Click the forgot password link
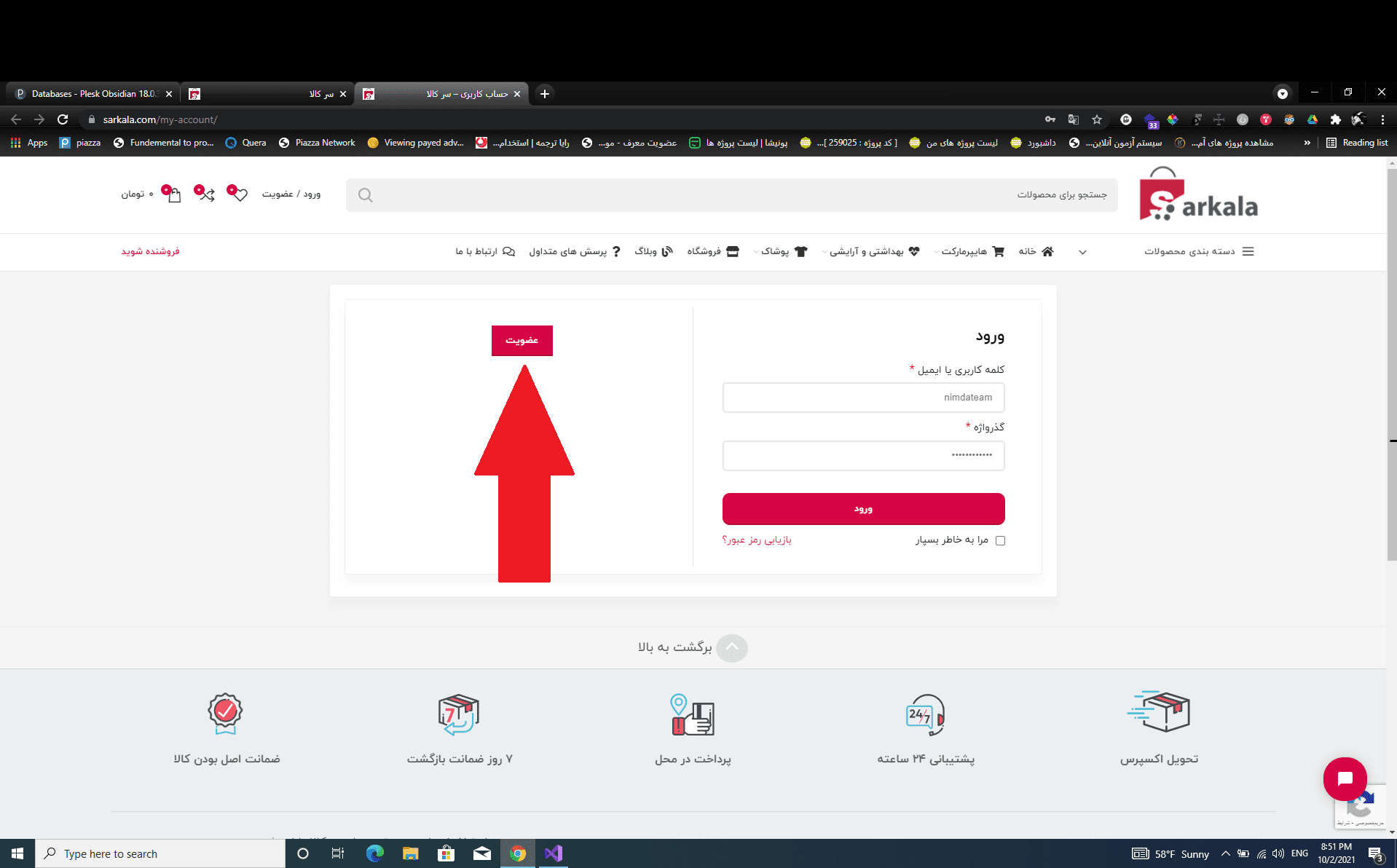This screenshot has width=1397, height=868. (757, 540)
